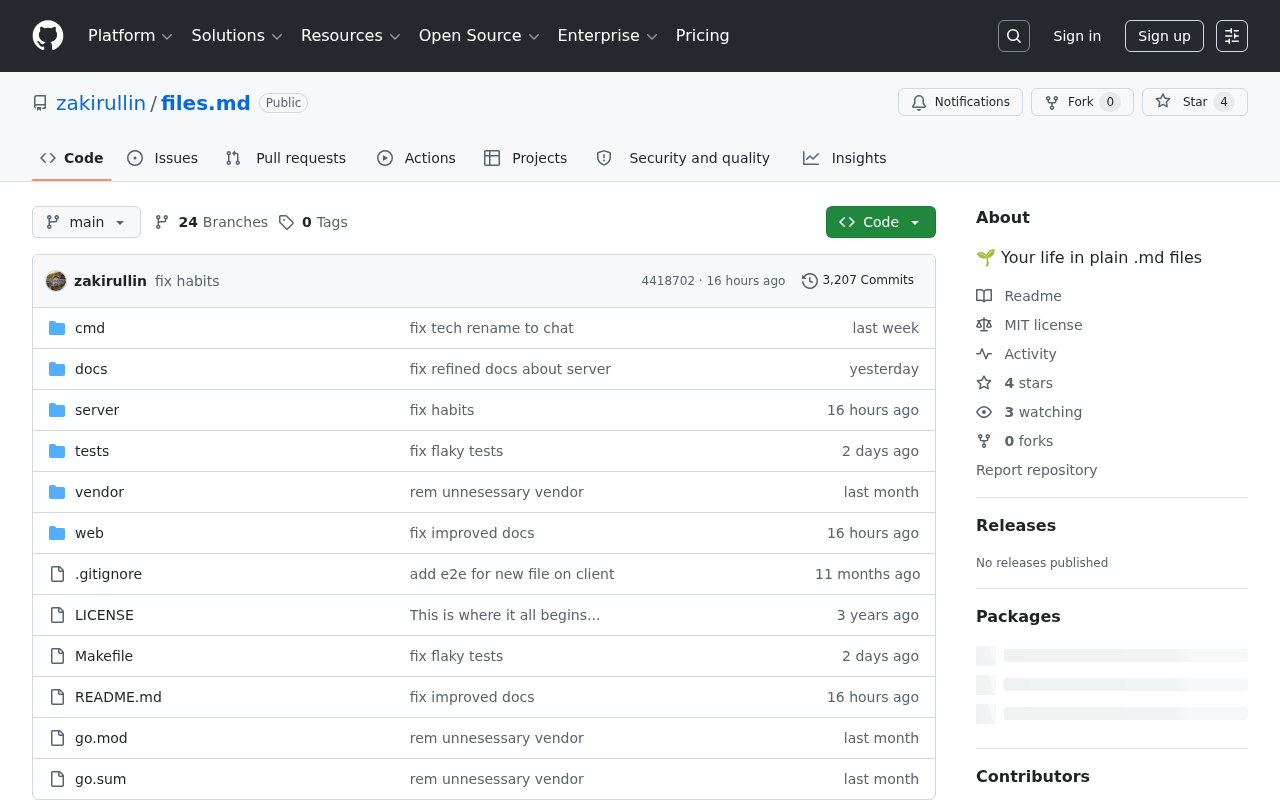The width and height of the screenshot is (1280, 800).
Task: Click the Makefile file icon
Action: pos(57,656)
